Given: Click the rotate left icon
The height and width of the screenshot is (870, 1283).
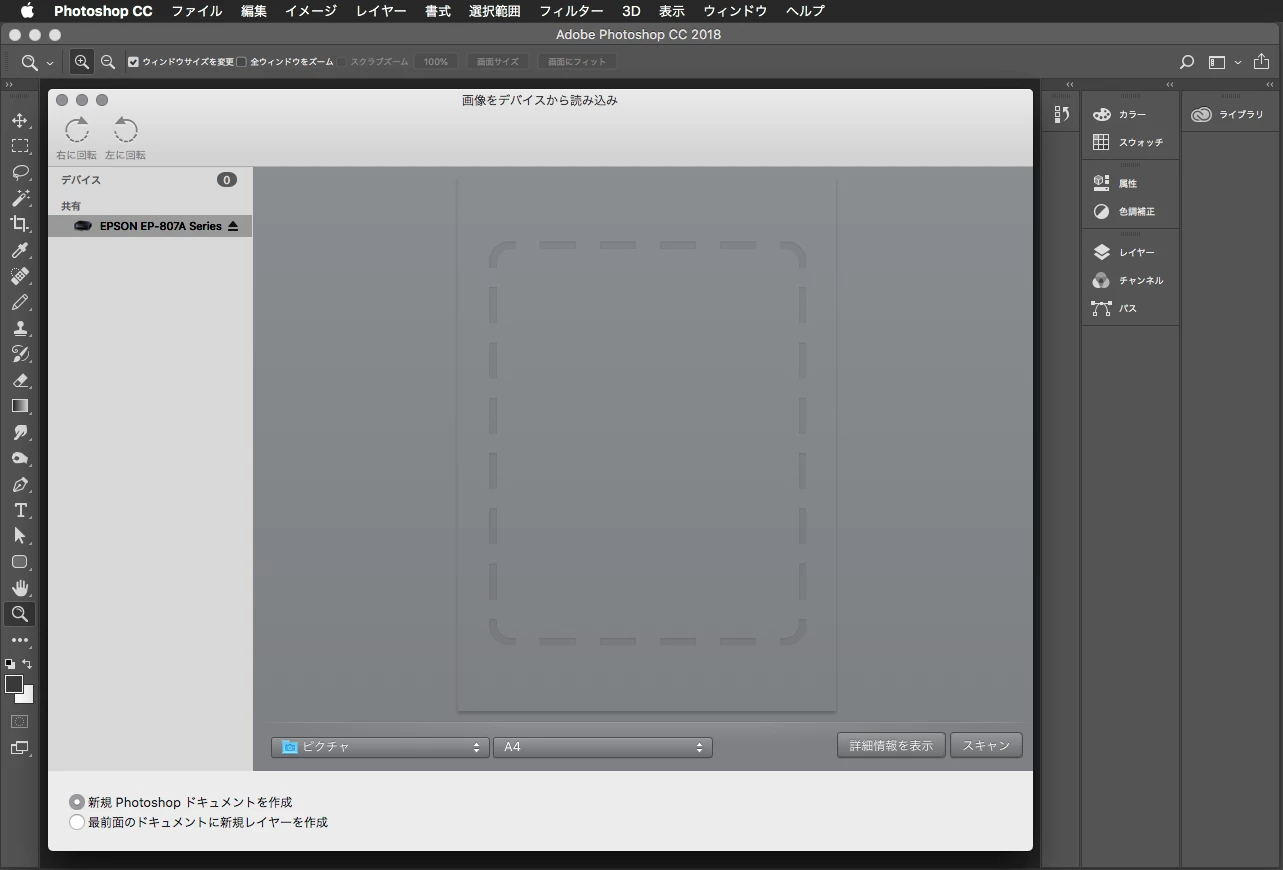Looking at the screenshot, I should 125,130.
